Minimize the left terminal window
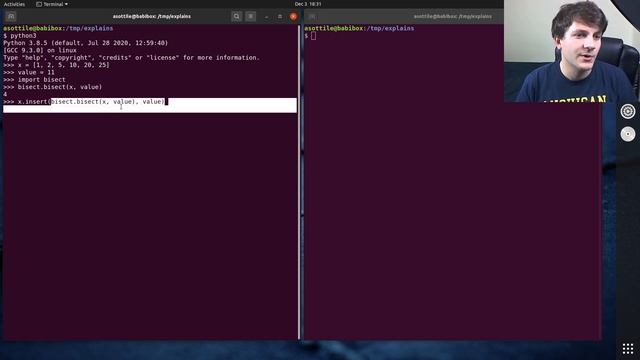This screenshot has height=360, width=640. pos(267,16)
